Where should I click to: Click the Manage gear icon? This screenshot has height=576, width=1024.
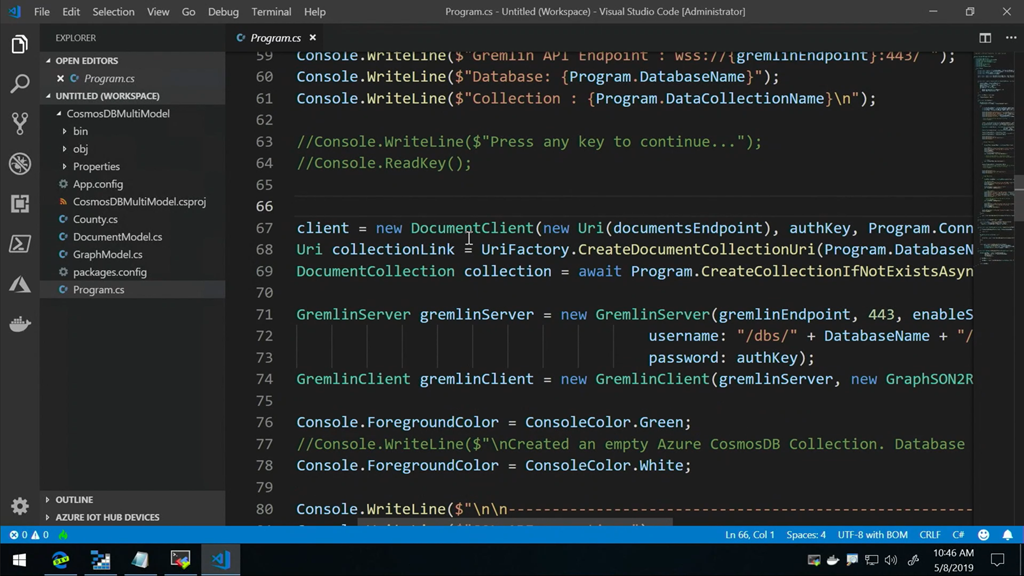coord(19,506)
